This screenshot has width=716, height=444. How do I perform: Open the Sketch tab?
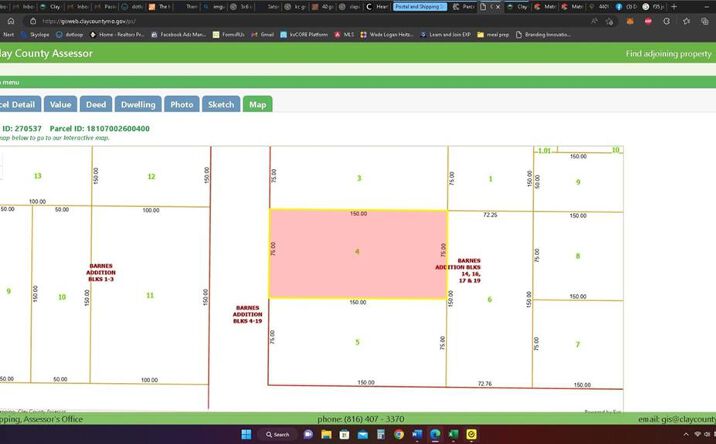click(221, 104)
